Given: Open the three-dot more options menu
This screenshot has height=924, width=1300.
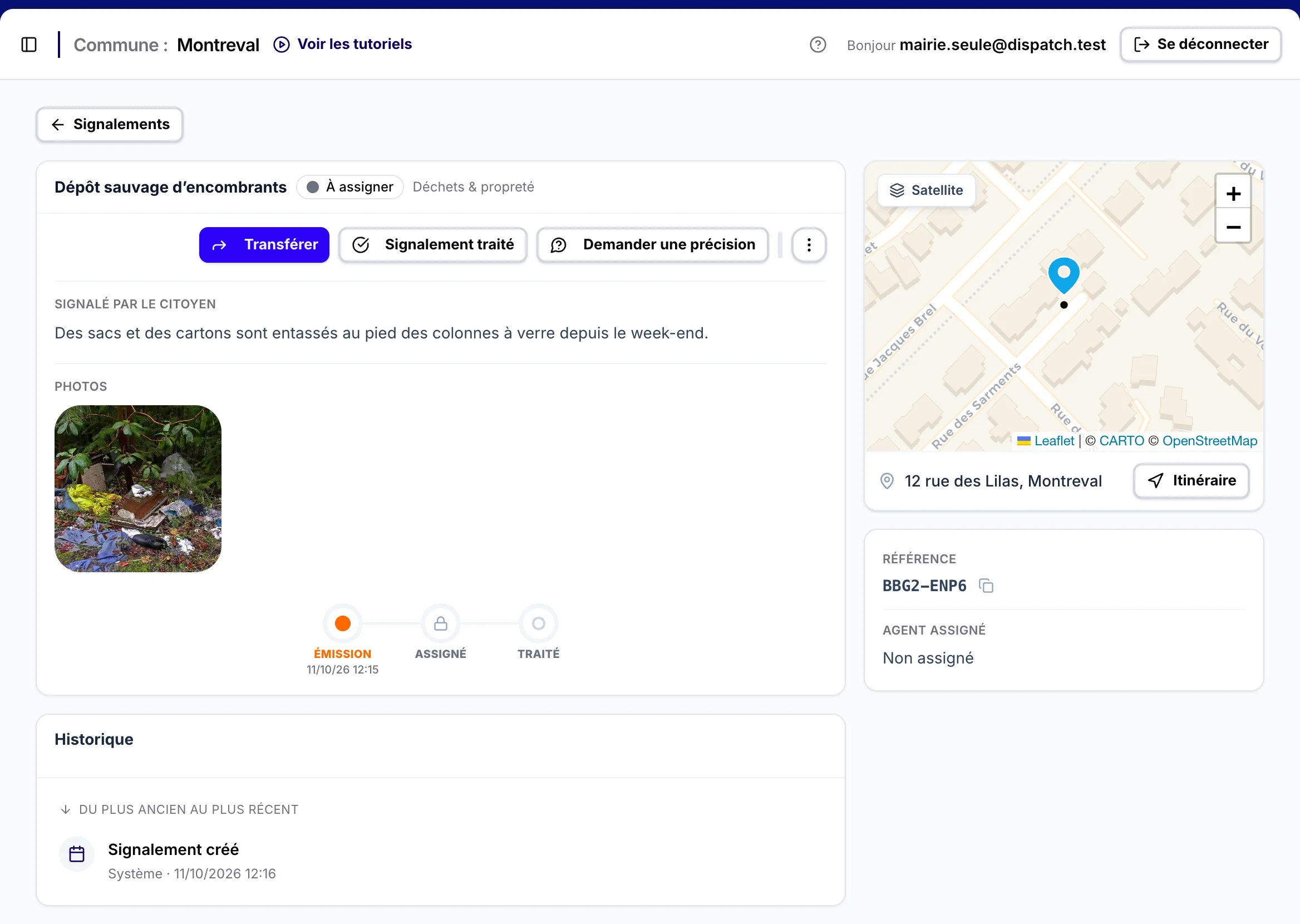Looking at the screenshot, I should [x=809, y=245].
